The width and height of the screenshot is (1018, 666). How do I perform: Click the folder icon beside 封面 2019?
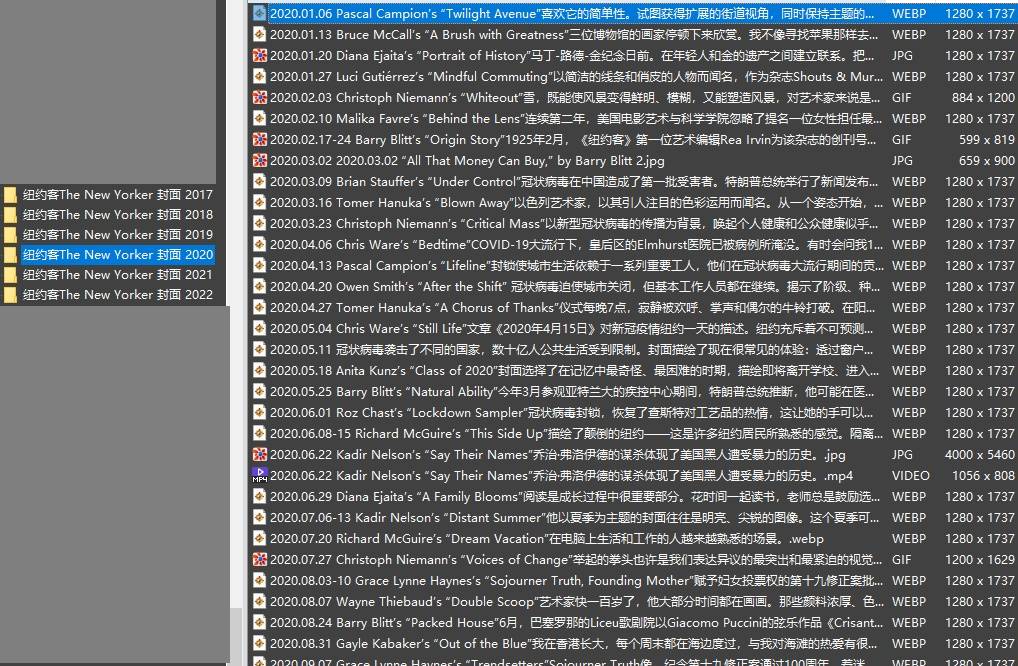coord(10,235)
